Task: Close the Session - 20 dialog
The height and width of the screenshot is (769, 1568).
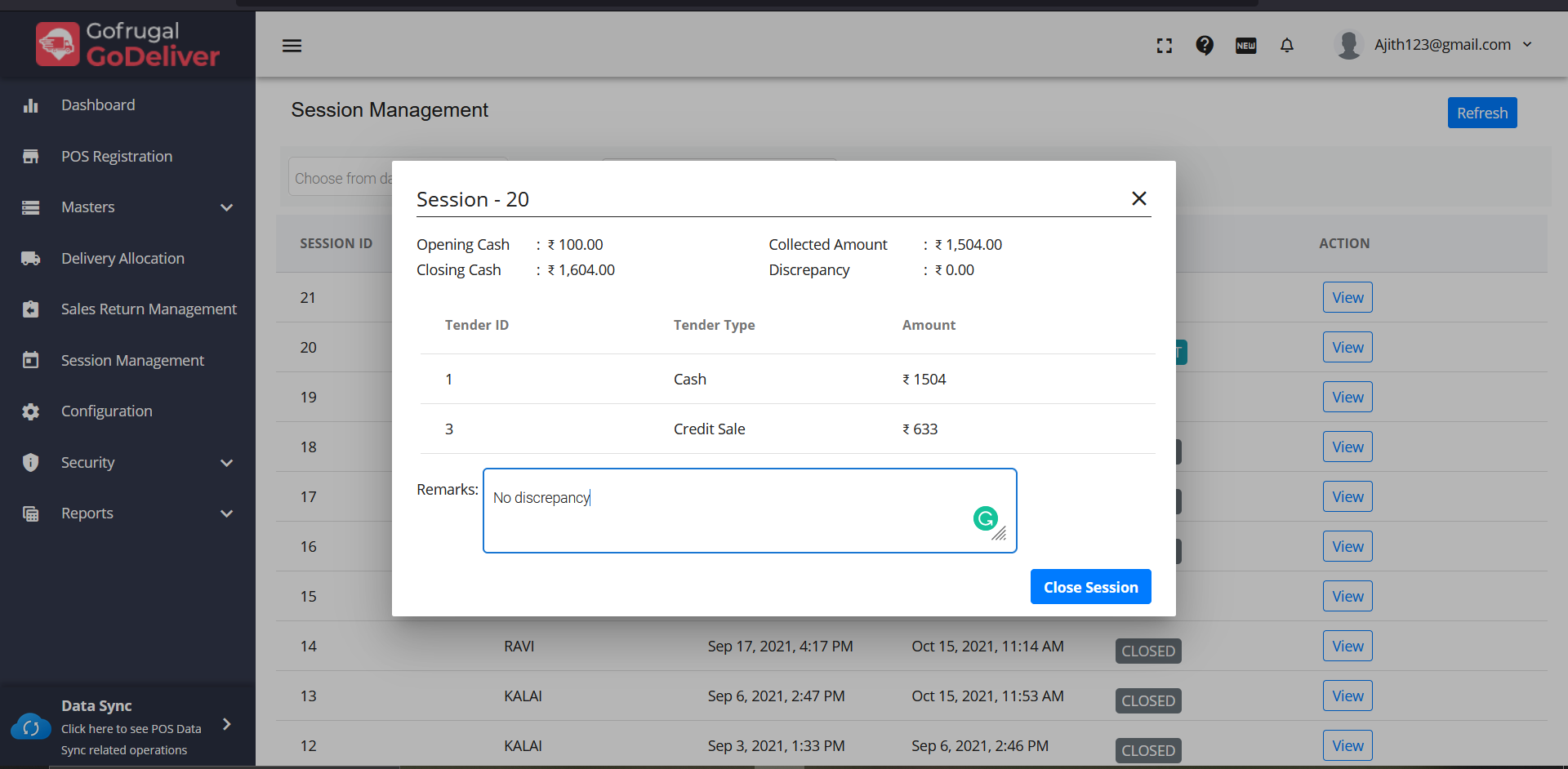Action: click(1139, 198)
